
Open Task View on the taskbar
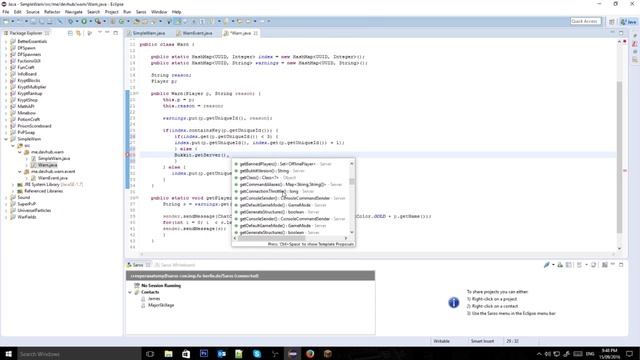click(150, 354)
